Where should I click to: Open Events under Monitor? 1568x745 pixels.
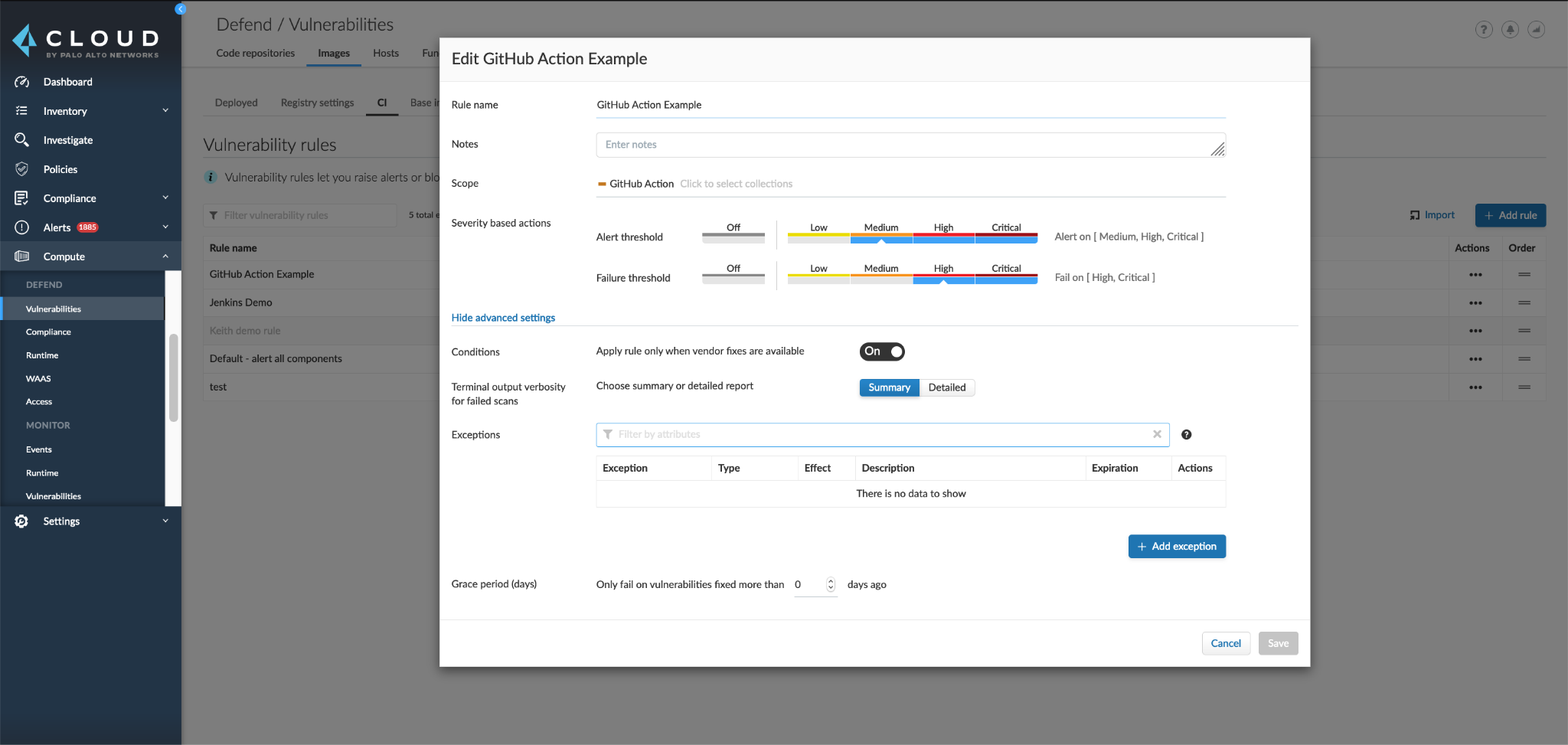39,449
